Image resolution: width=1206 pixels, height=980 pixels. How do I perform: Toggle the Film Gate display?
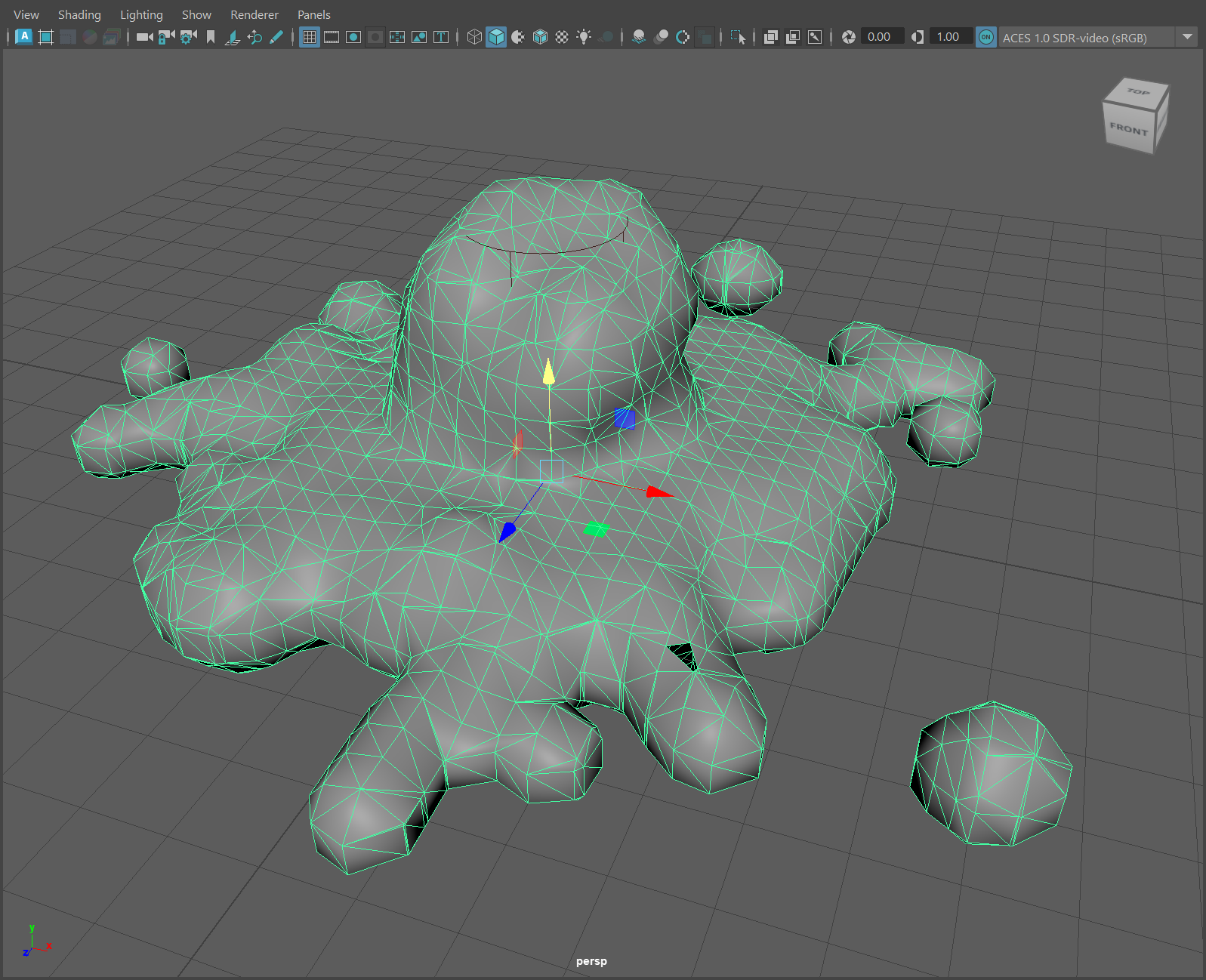click(332, 37)
